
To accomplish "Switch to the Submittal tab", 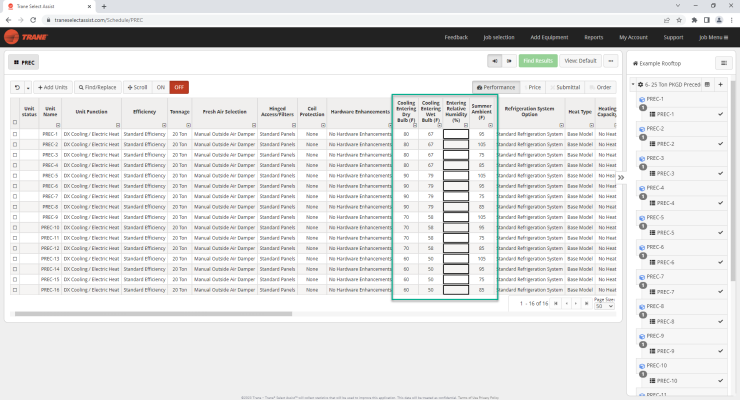I will [x=565, y=87].
